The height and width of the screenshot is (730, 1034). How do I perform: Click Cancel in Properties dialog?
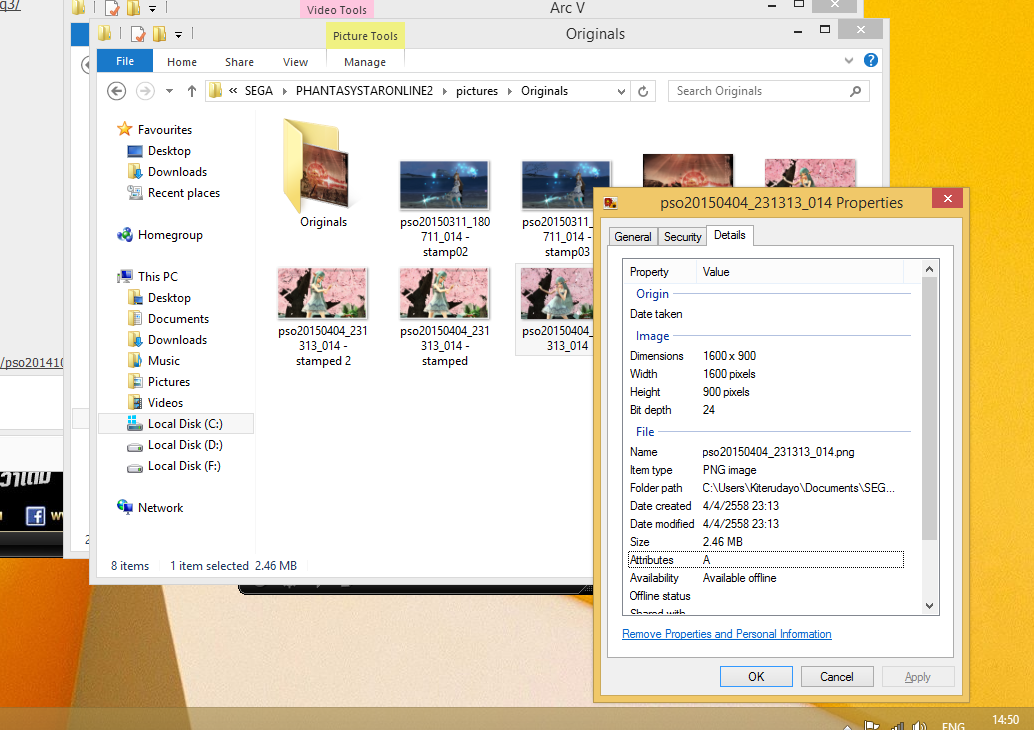(836, 677)
